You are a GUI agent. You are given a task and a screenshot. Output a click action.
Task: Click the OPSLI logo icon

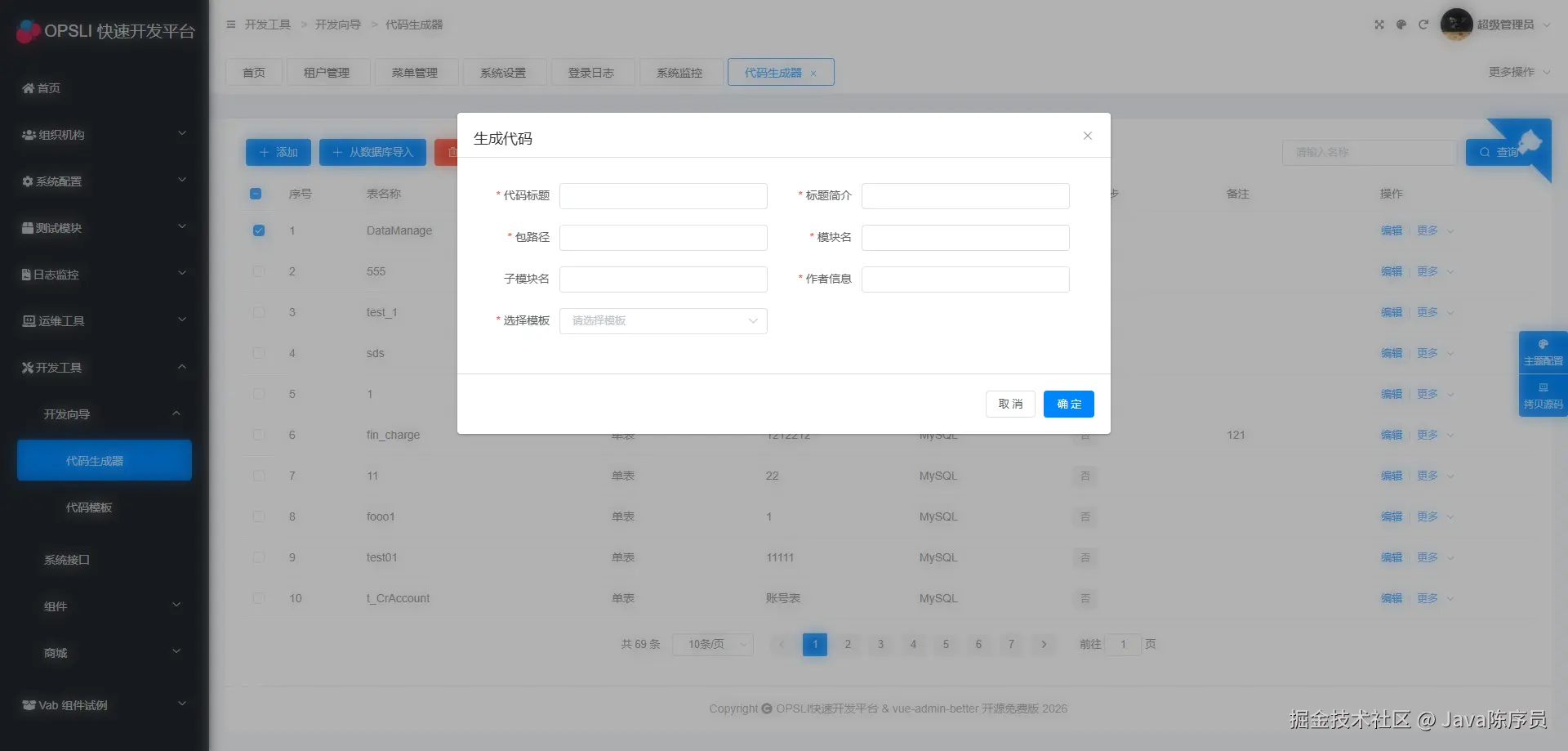click(x=29, y=31)
